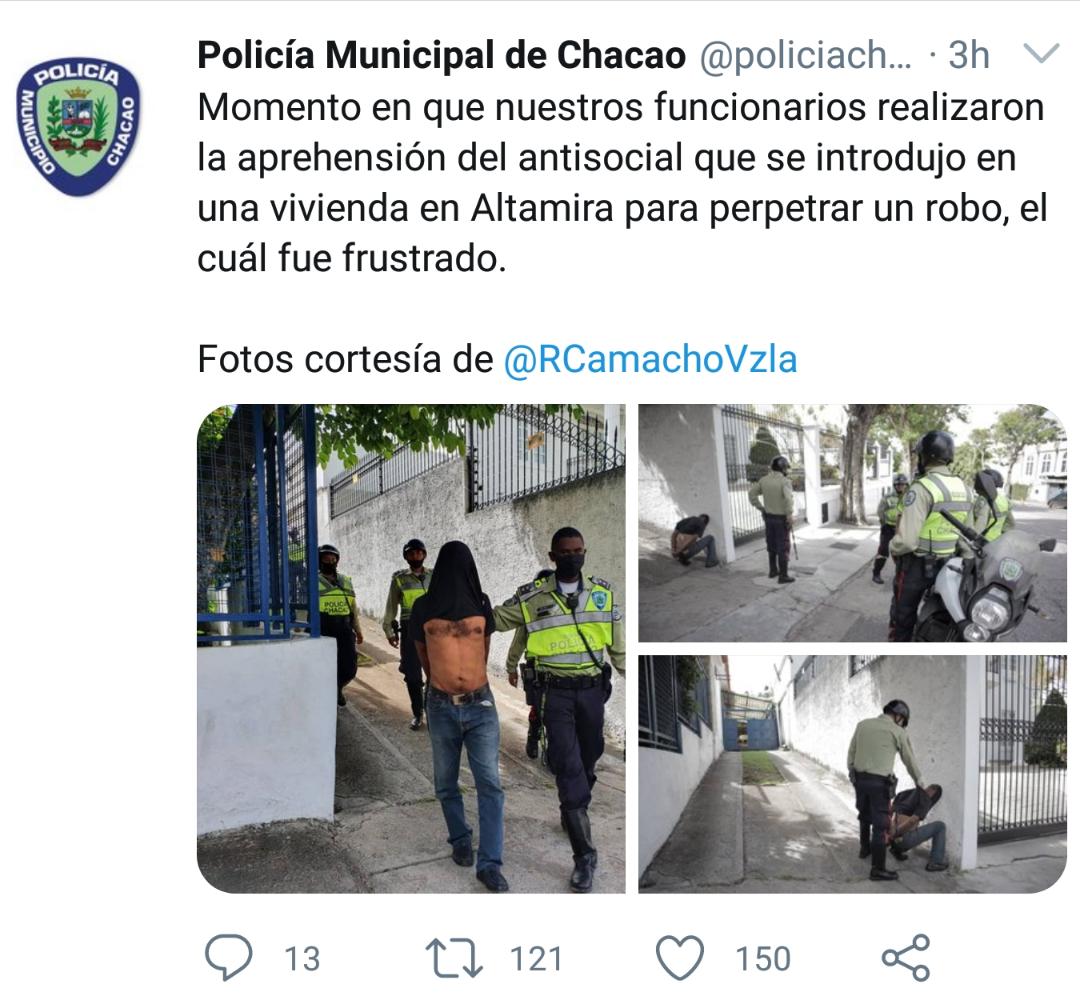Open the 3h timestamp
The height and width of the screenshot is (1008, 1080).
coord(968,55)
